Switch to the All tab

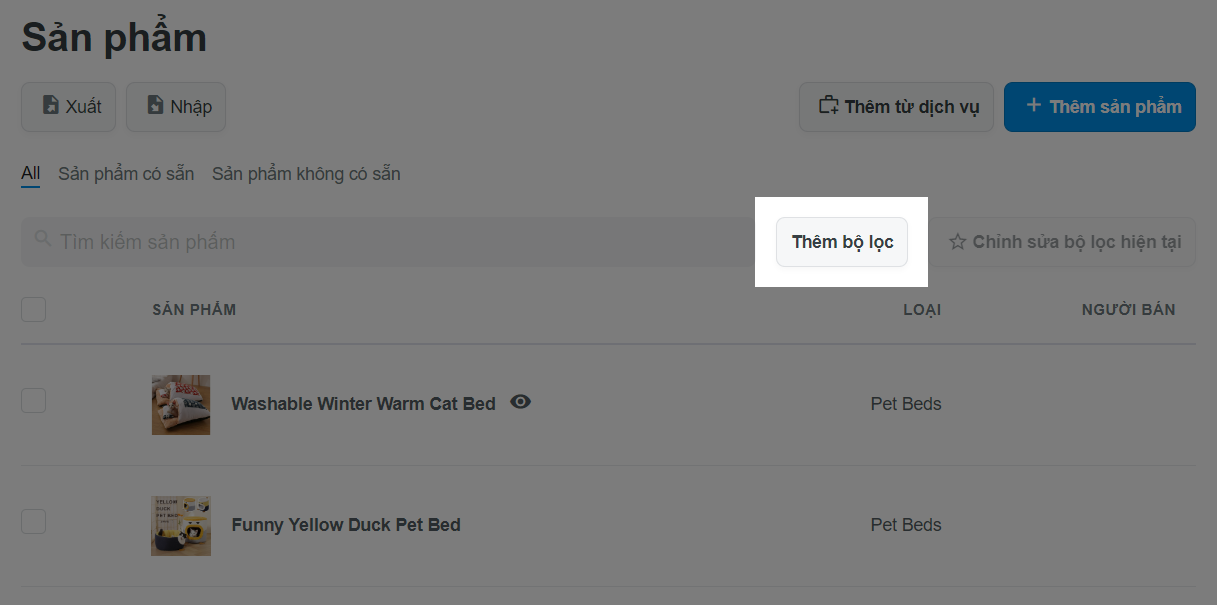coord(31,174)
